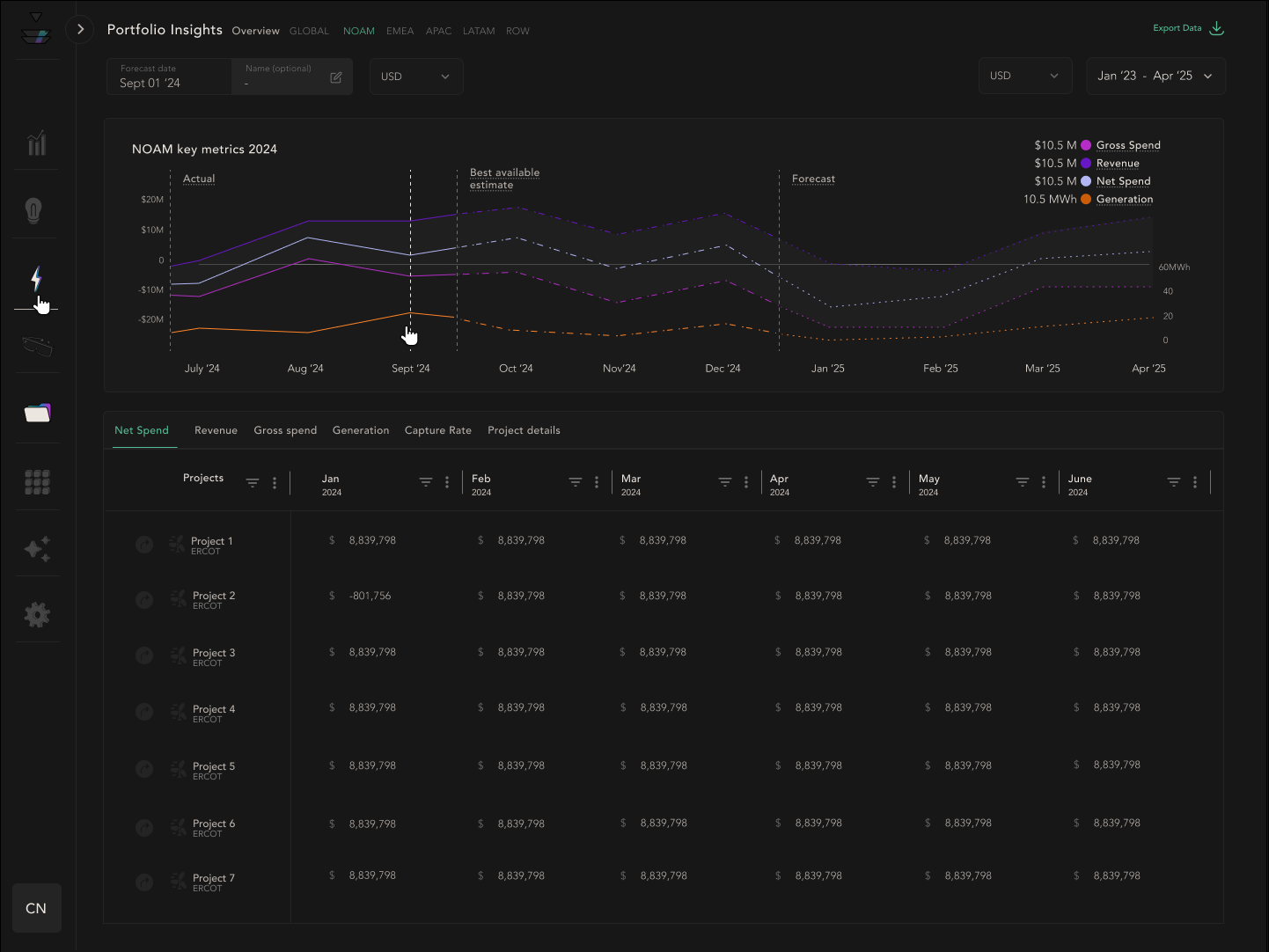Open the right USD currency dropdown
1269x952 pixels.
(x=1025, y=76)
